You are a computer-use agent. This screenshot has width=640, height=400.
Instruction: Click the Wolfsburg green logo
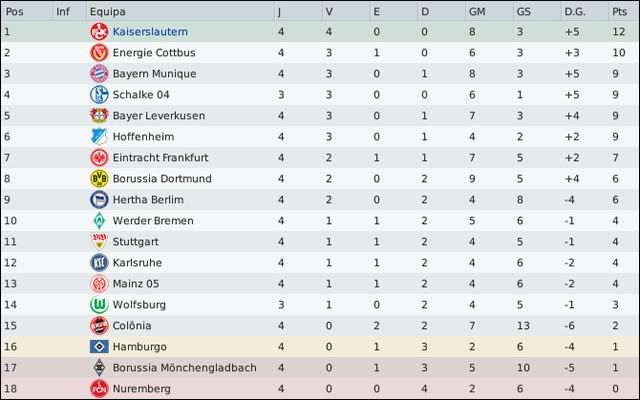(98, 305)
